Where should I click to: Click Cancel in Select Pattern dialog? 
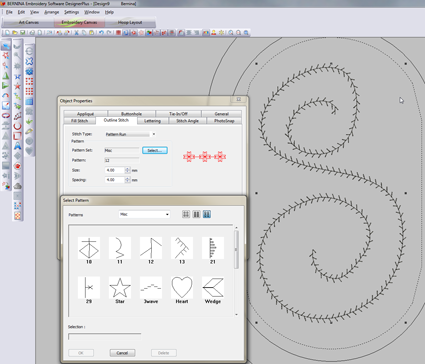pos(122,353)
